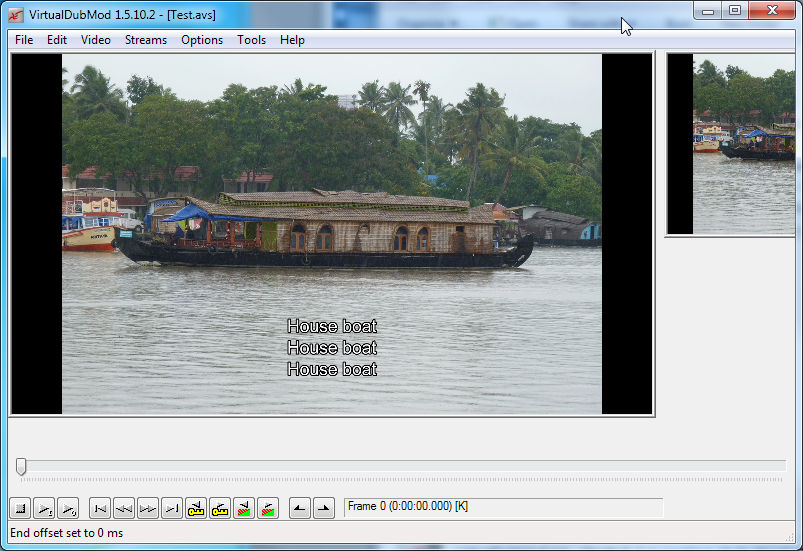Open the Options menu
This screenshot has height=551, width=803.
click(202, 40)
